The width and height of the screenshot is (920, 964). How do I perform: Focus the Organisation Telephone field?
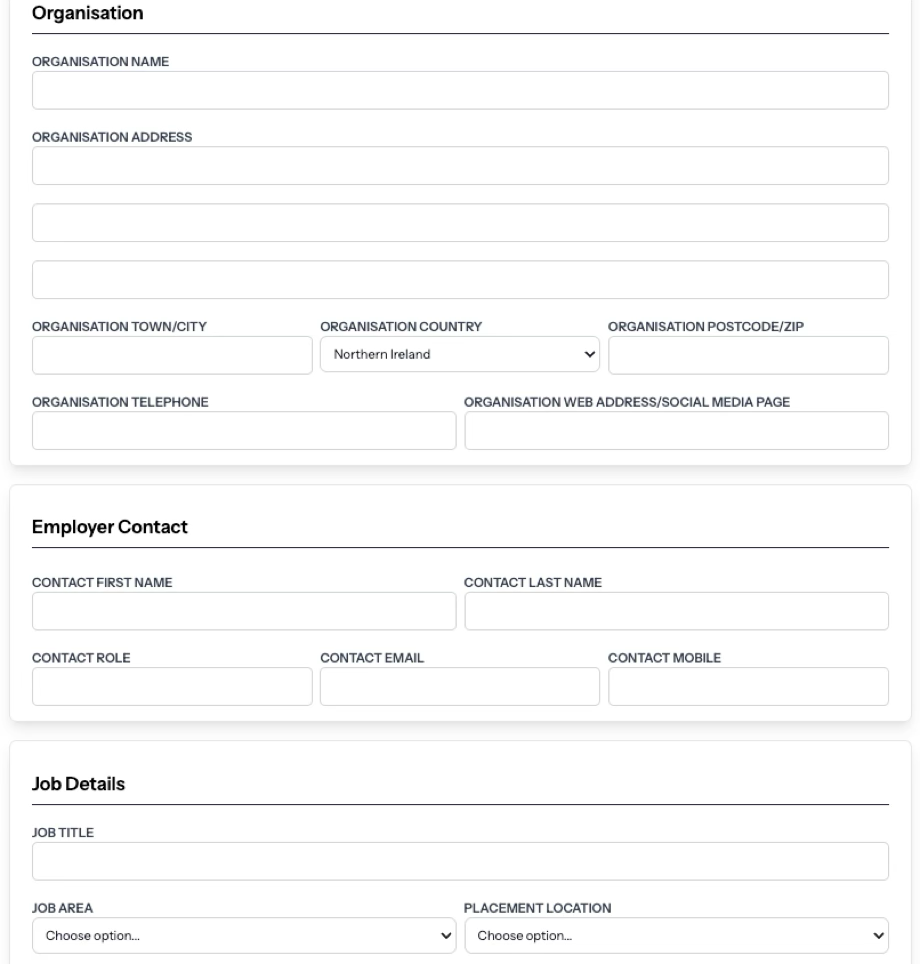tap(244, 430)
